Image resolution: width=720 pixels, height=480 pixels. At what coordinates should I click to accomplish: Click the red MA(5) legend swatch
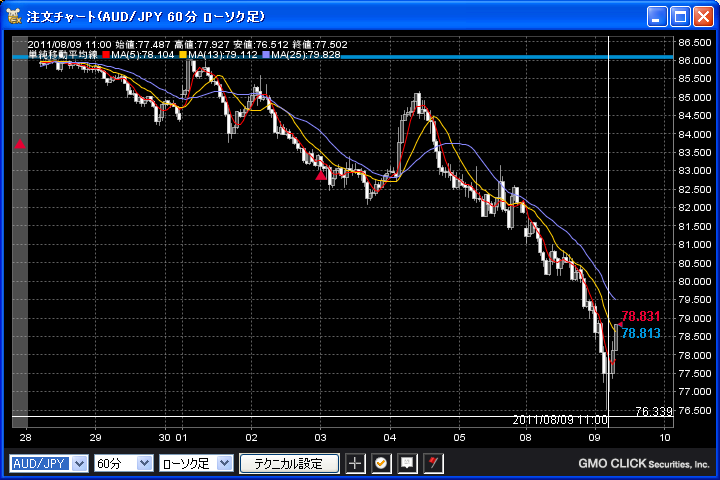[106, 55]
